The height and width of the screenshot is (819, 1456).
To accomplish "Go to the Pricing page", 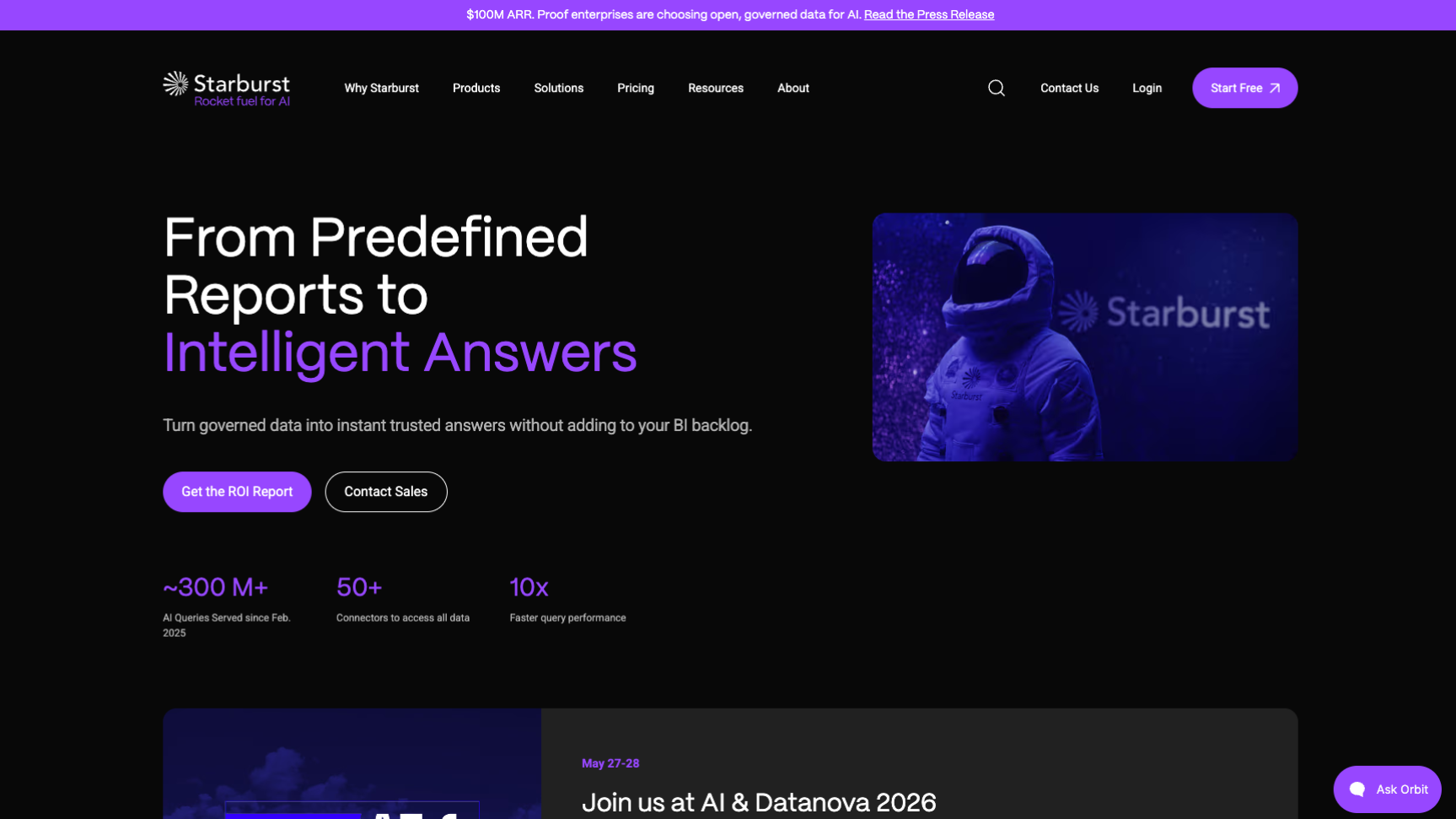I will click(x=636, y=88).
